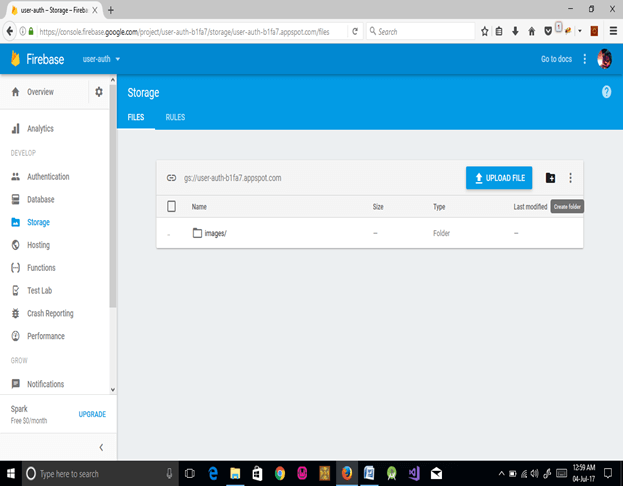Click the gs://user-auth-b1fa7.appspot.com bucket path
The width and height of the screenshot is (623, 486).
click(232, 178)
